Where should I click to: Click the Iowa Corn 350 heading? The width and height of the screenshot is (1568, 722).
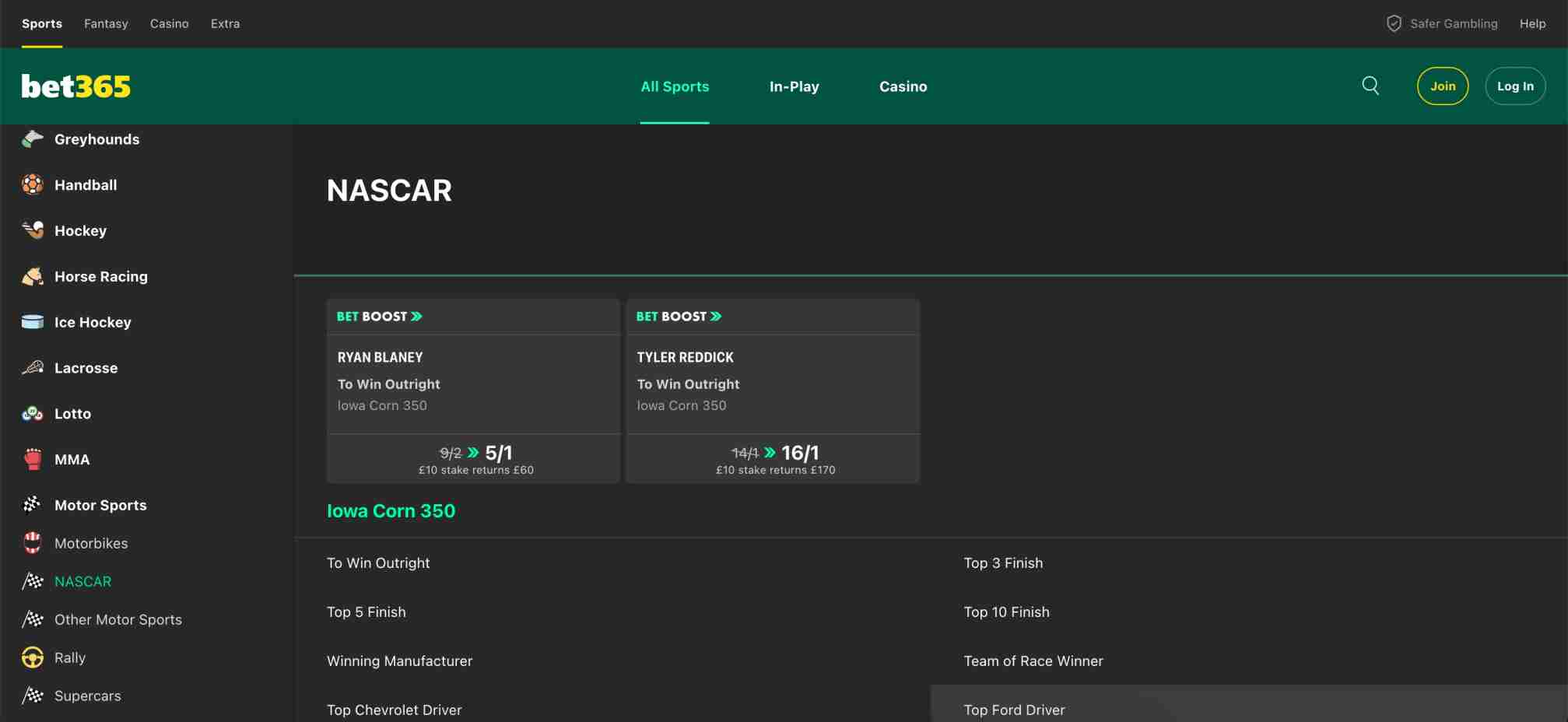[x=391, y=510]
